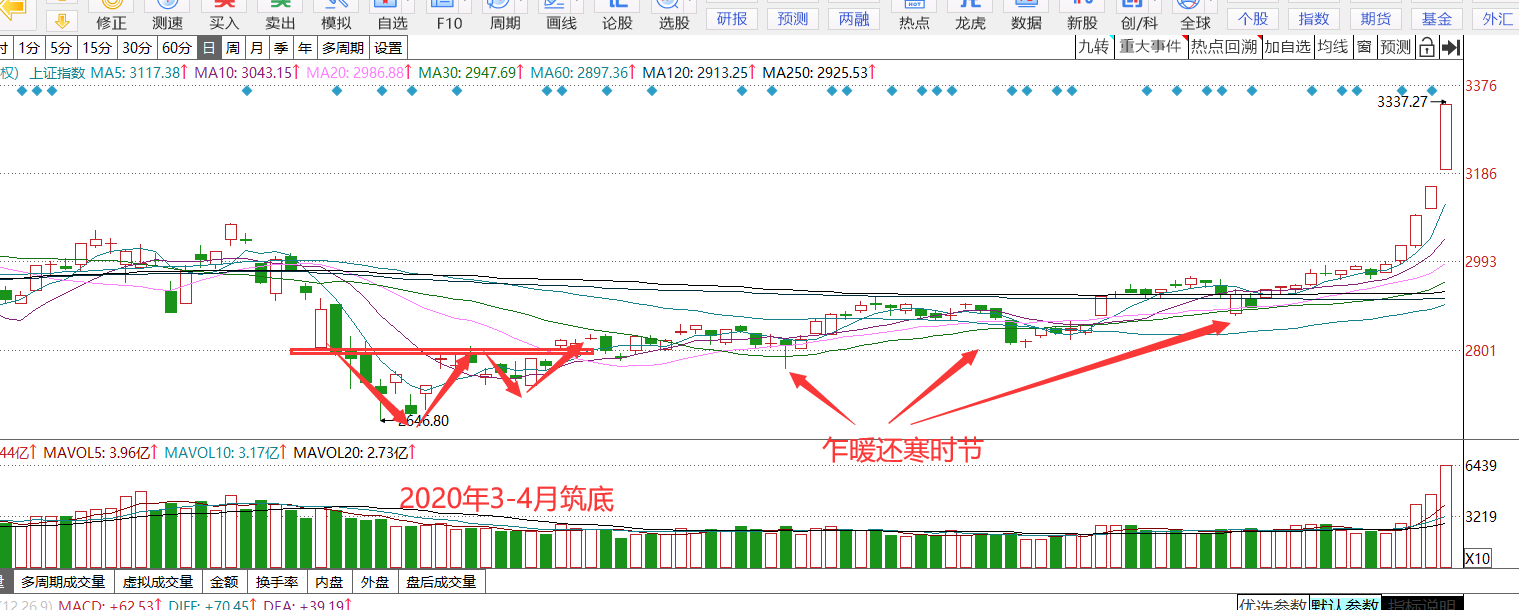
Task: Toggle the 均线 moving average lines
Action: click(x=1332, y=47)
